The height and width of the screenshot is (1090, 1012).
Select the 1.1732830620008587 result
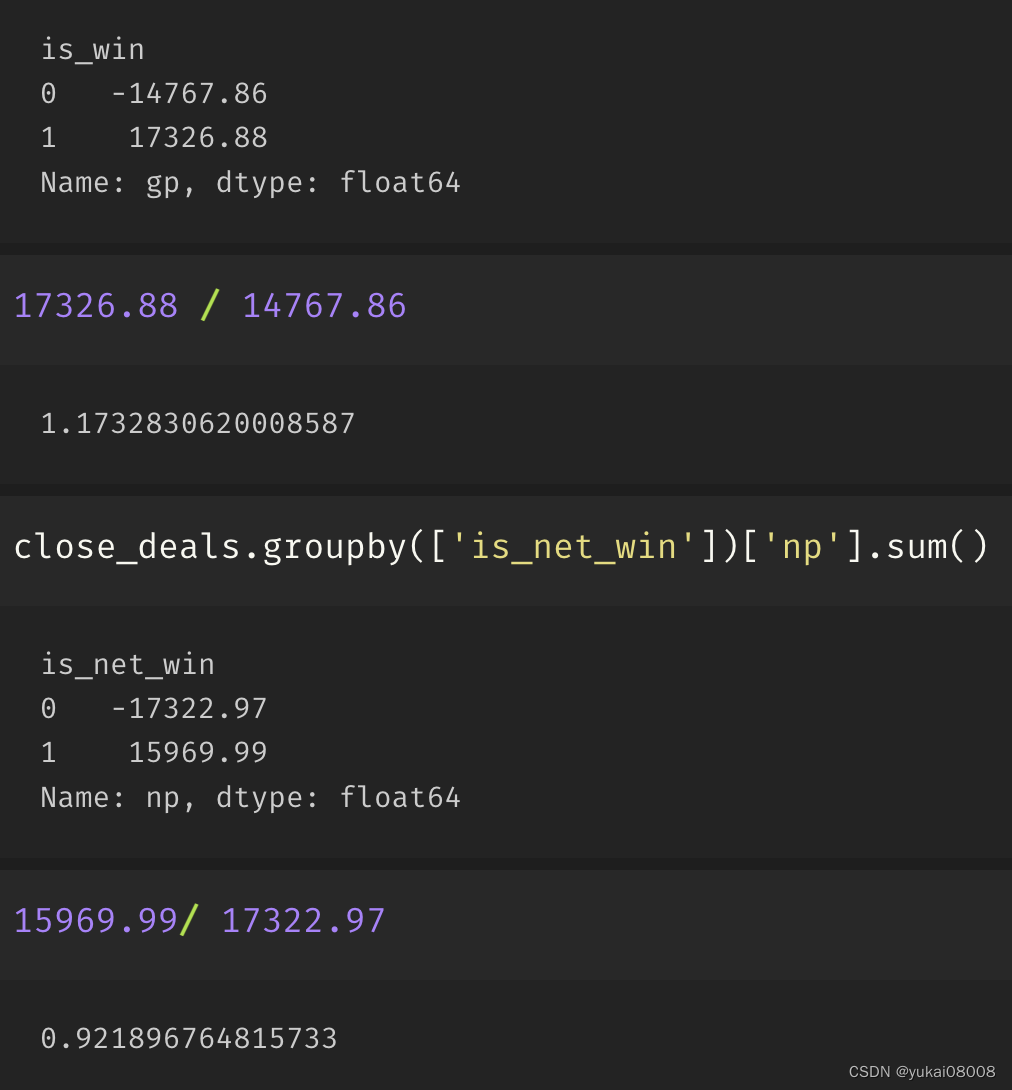[198, 424]
